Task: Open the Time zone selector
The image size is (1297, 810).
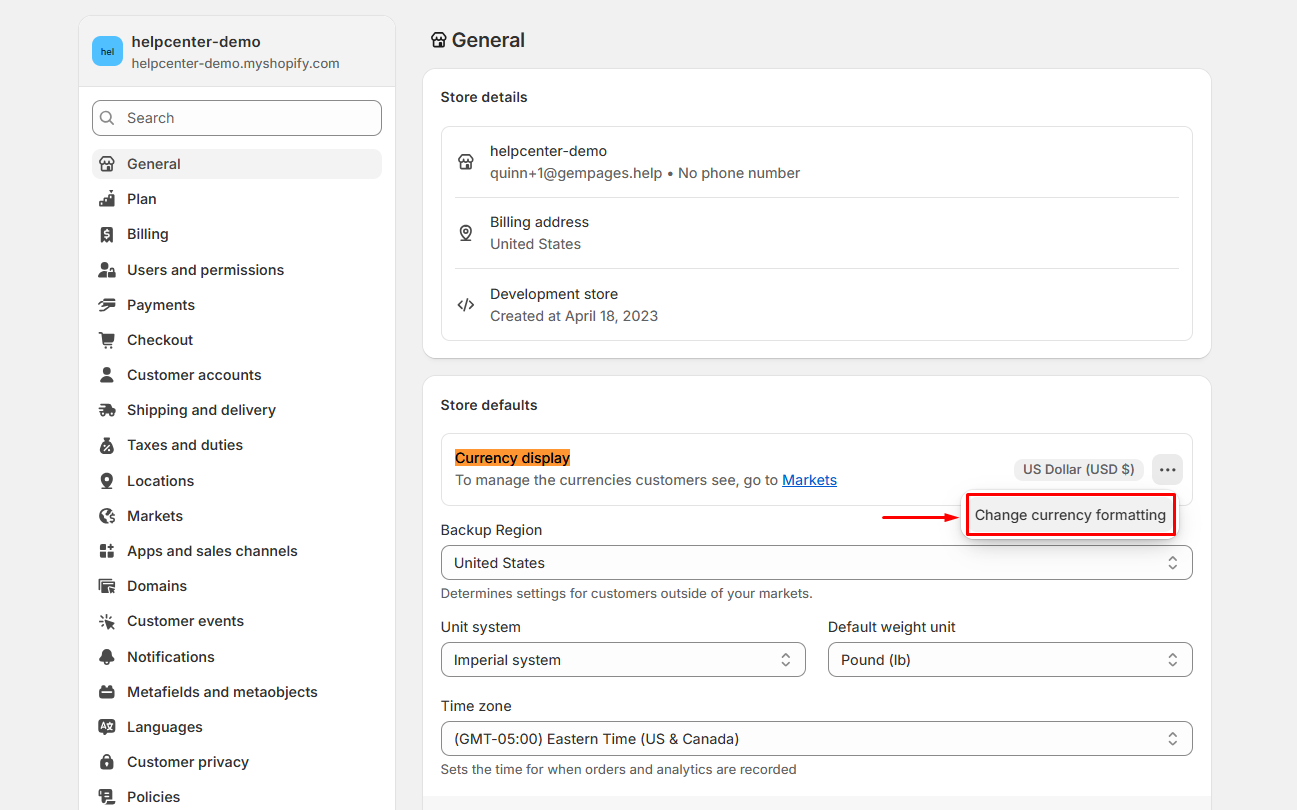Action: click(816, 739)
